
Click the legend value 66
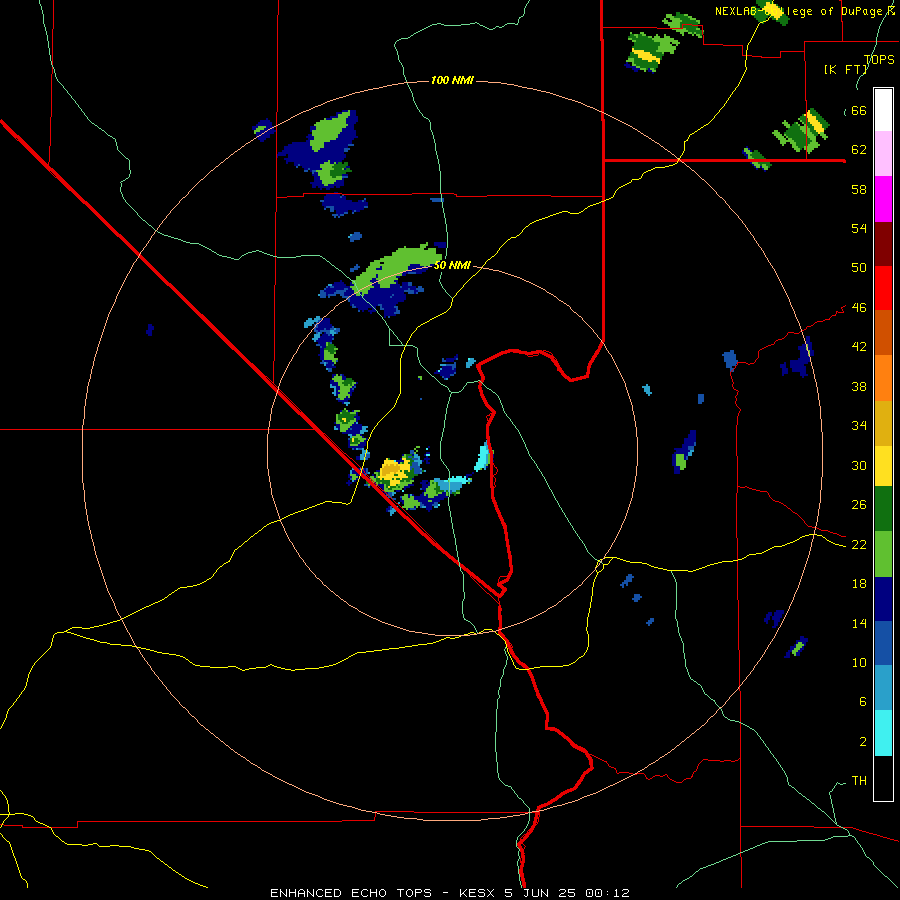859,110
